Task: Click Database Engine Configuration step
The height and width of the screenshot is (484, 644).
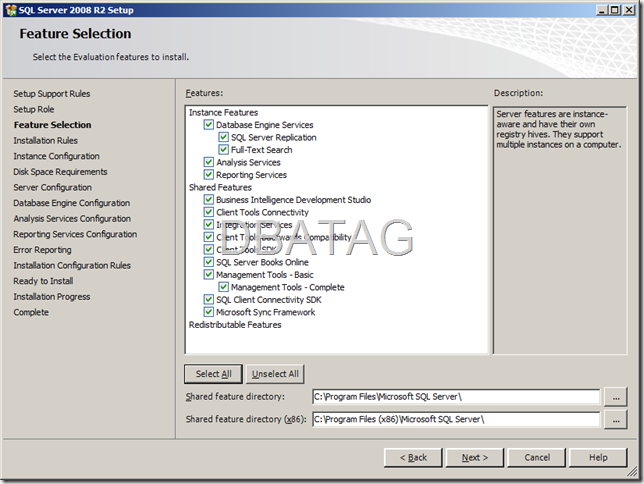Action: (x=71, y=203)
